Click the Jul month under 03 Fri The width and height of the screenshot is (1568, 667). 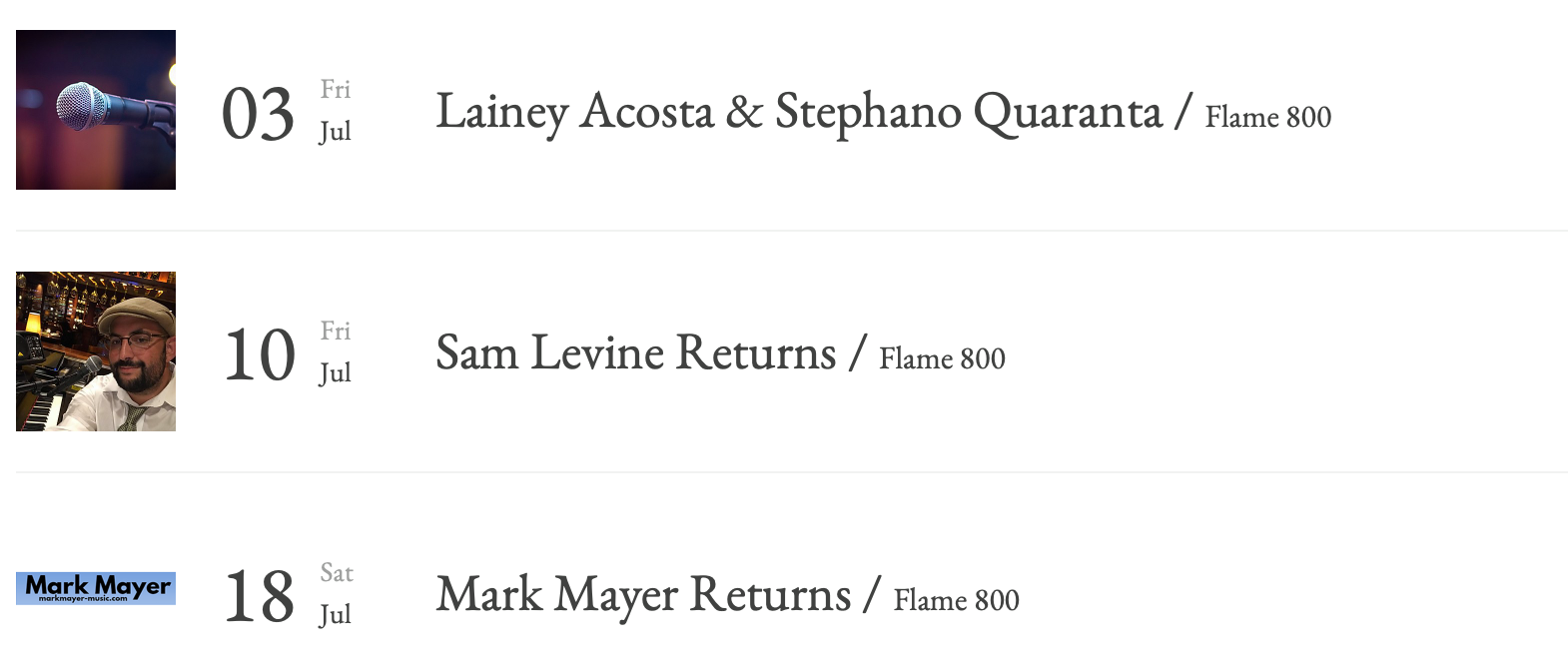[x=336, y=132]
